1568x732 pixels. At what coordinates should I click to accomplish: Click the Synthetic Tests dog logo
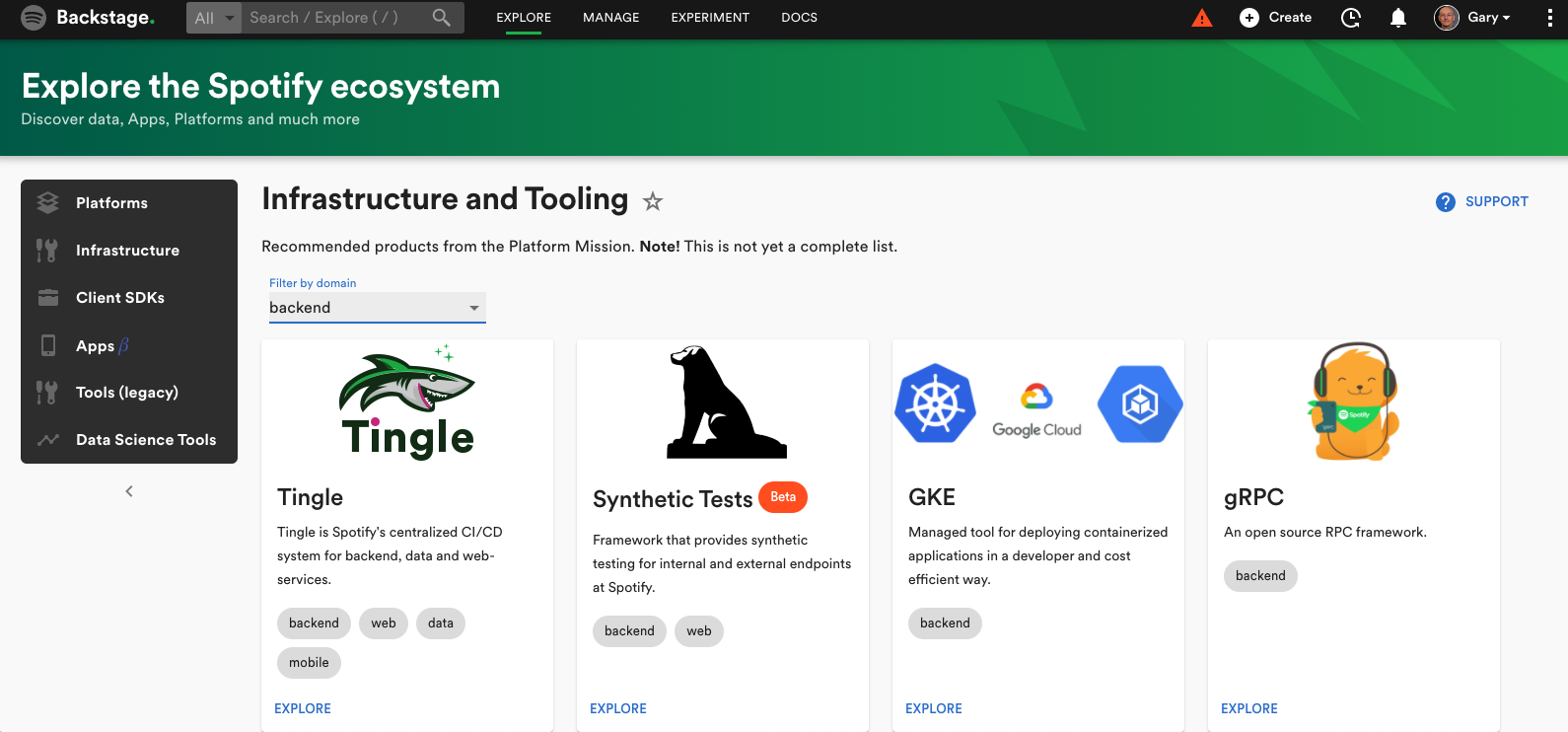[x=727, y=402]
